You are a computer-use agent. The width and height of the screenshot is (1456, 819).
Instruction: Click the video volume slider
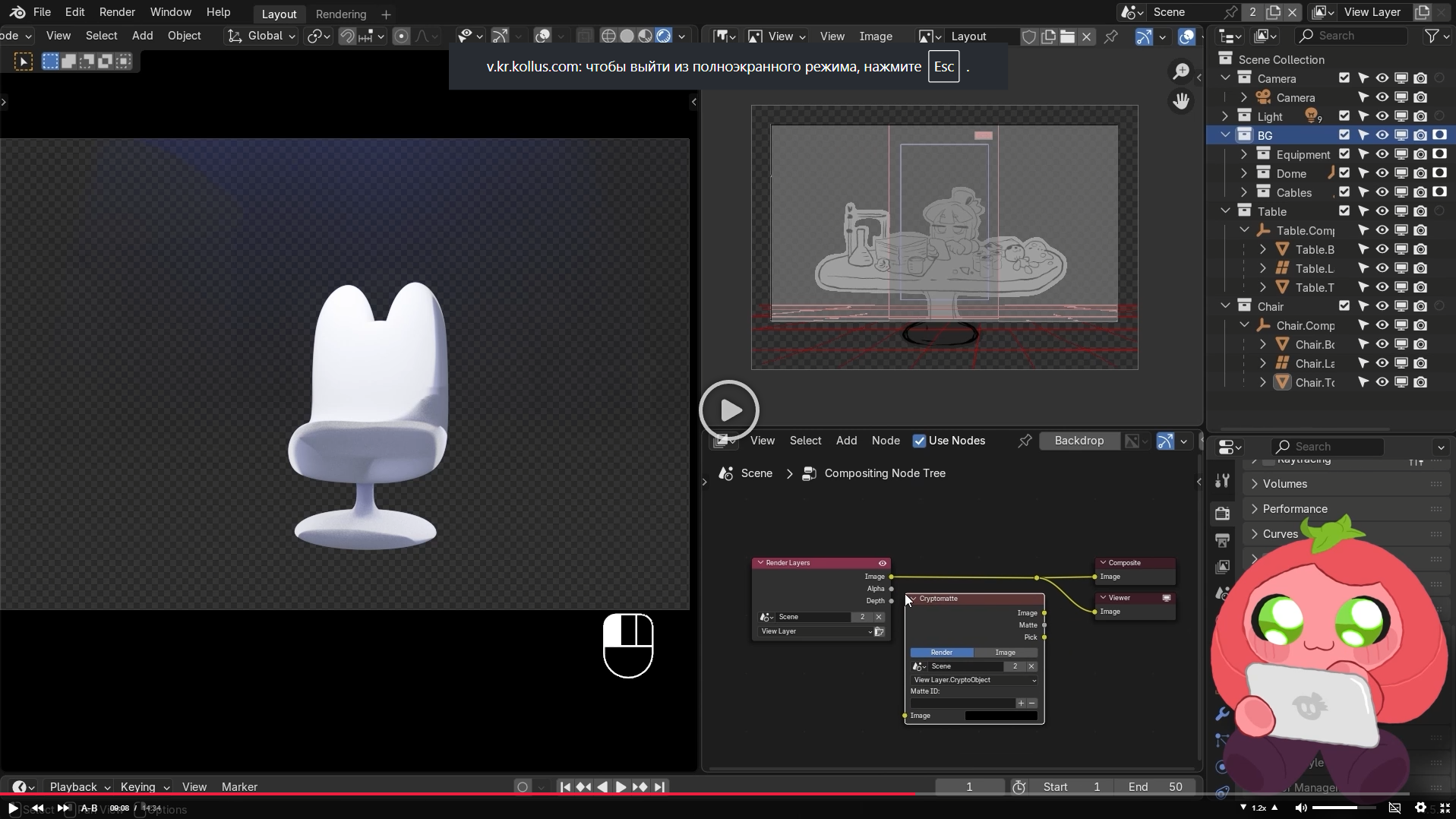[1344, 808]
